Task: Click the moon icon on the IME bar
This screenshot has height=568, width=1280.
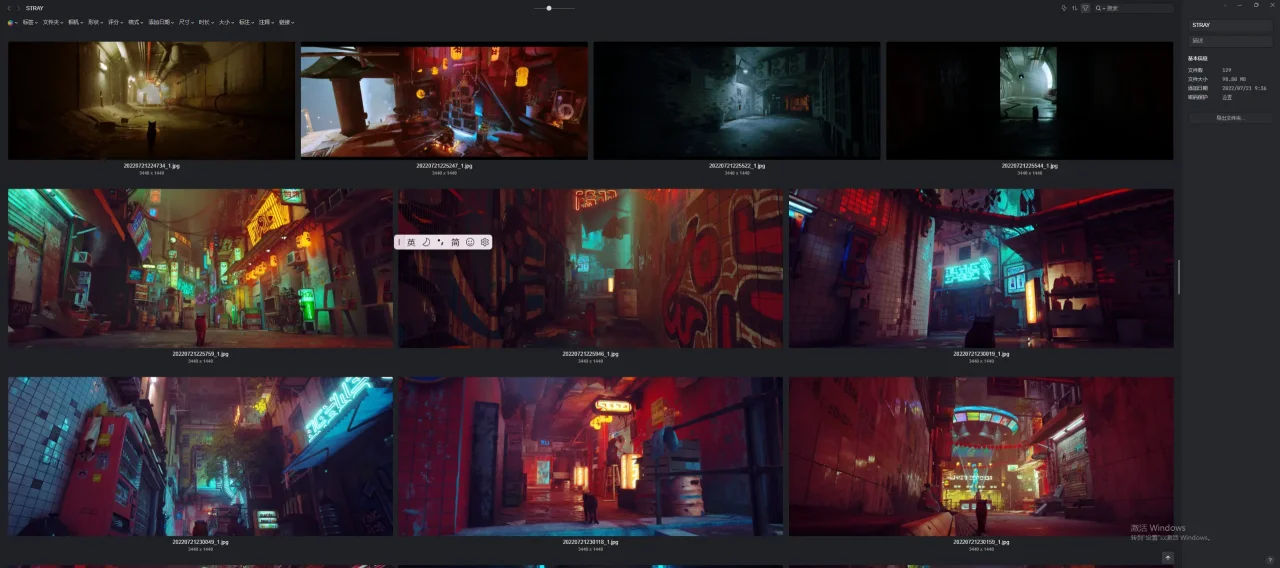Action: point(426,242)
